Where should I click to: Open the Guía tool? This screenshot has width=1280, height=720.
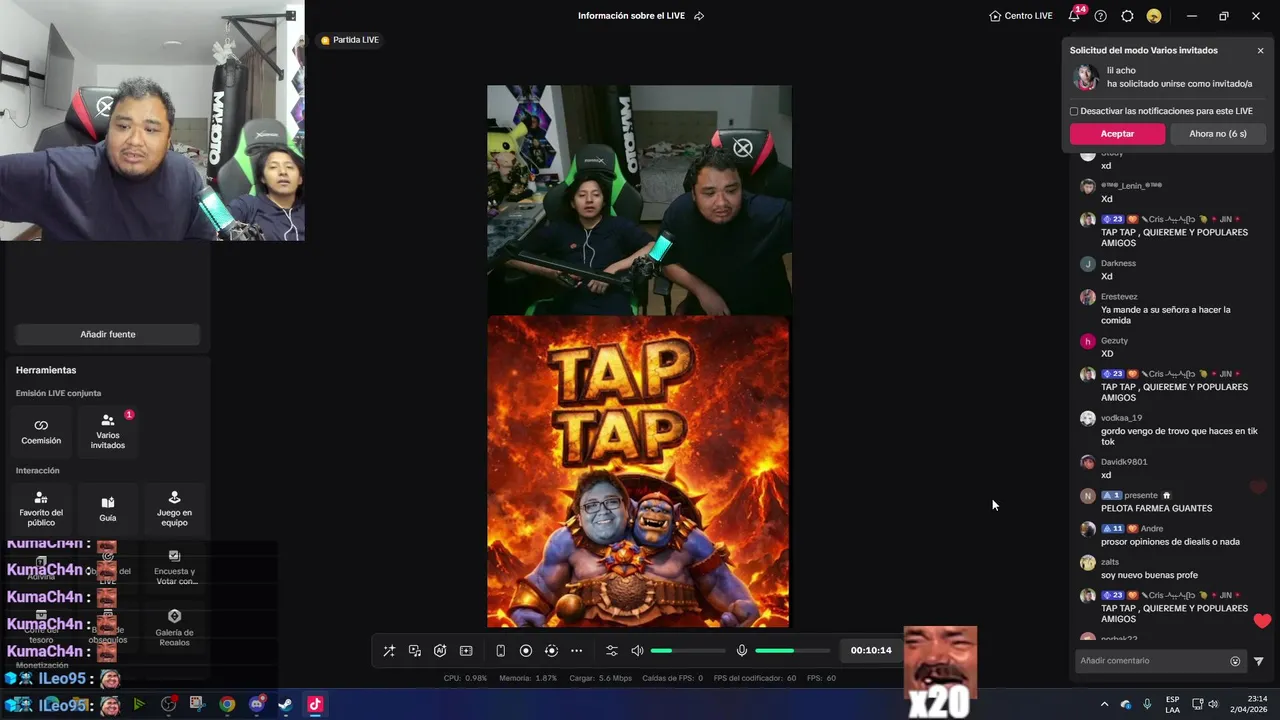point(108,509)
